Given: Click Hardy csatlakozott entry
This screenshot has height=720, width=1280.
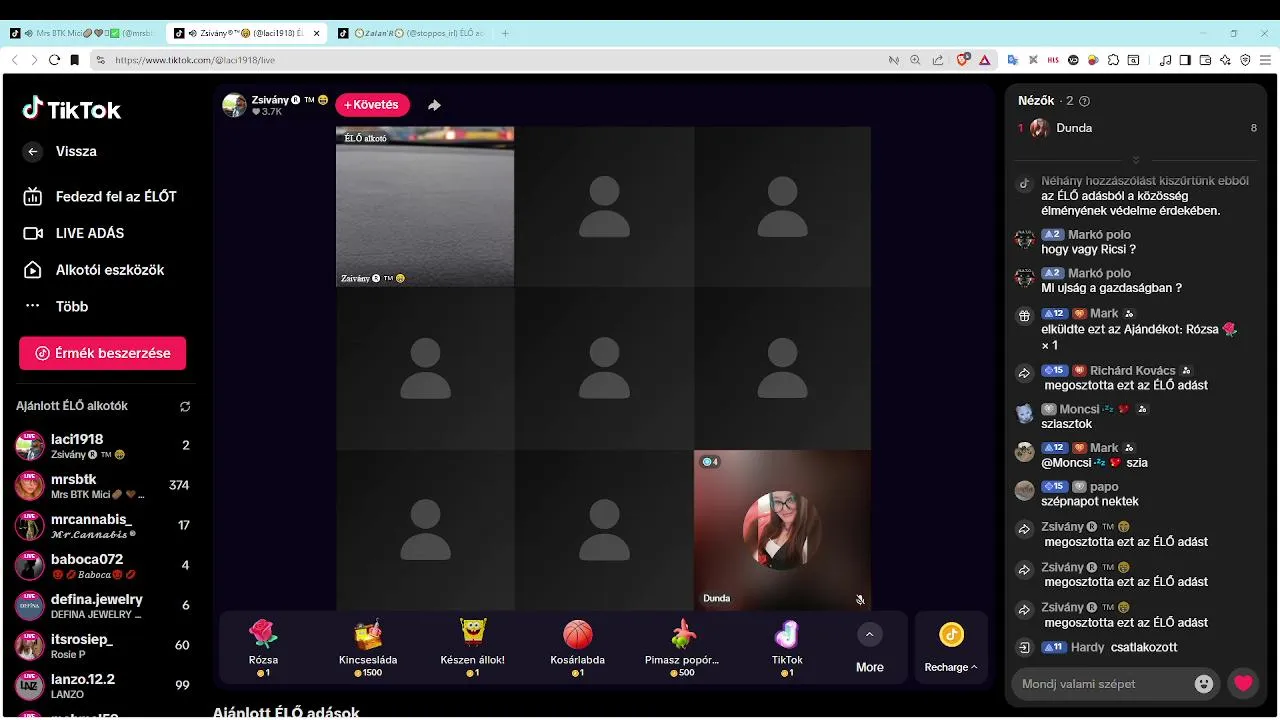Looking at the screenshot, I should 1110,648.
